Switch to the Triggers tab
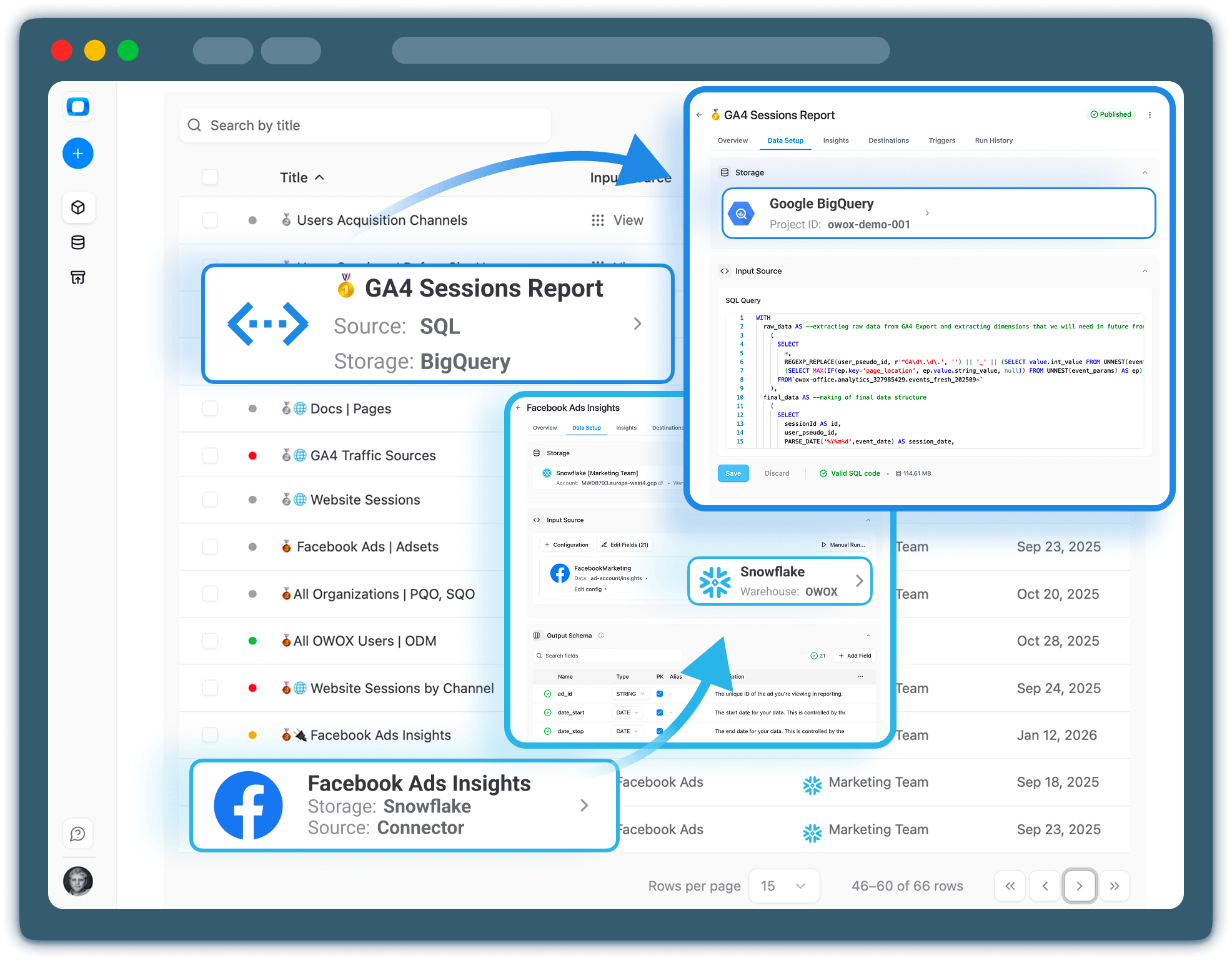Image resolution: width=1232 pixels, height=961 pixels. [x=941, y=140]
